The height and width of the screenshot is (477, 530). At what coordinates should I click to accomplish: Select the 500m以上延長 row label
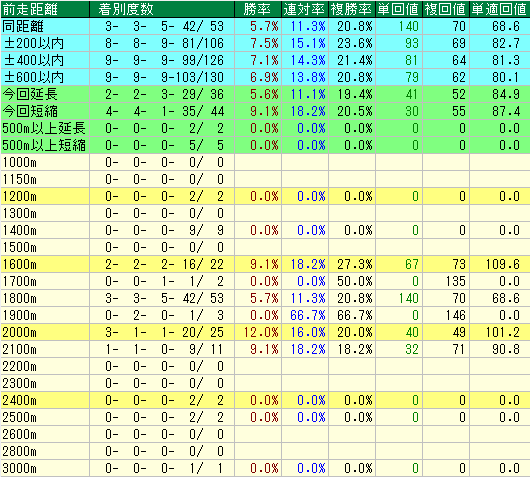coord(45,128)
